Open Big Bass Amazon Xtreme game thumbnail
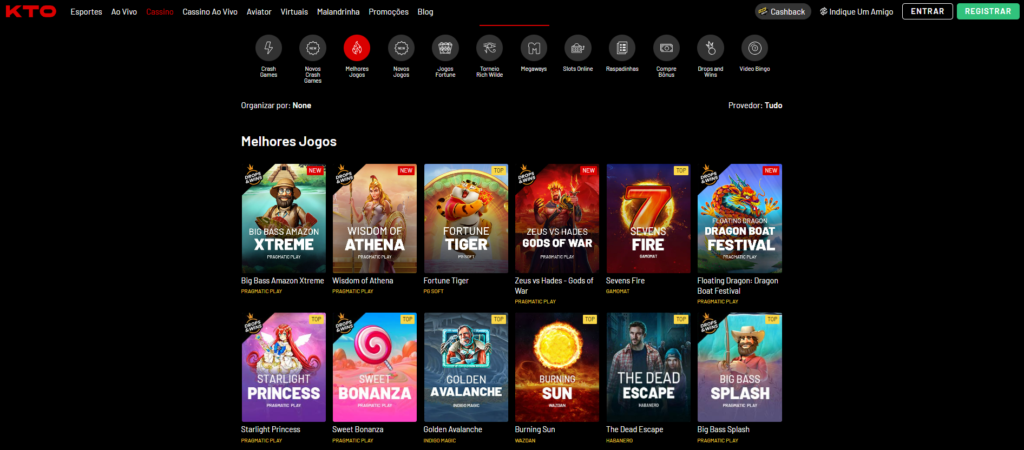The height and width of the screenshot is (450, 1024). point(283,218)
